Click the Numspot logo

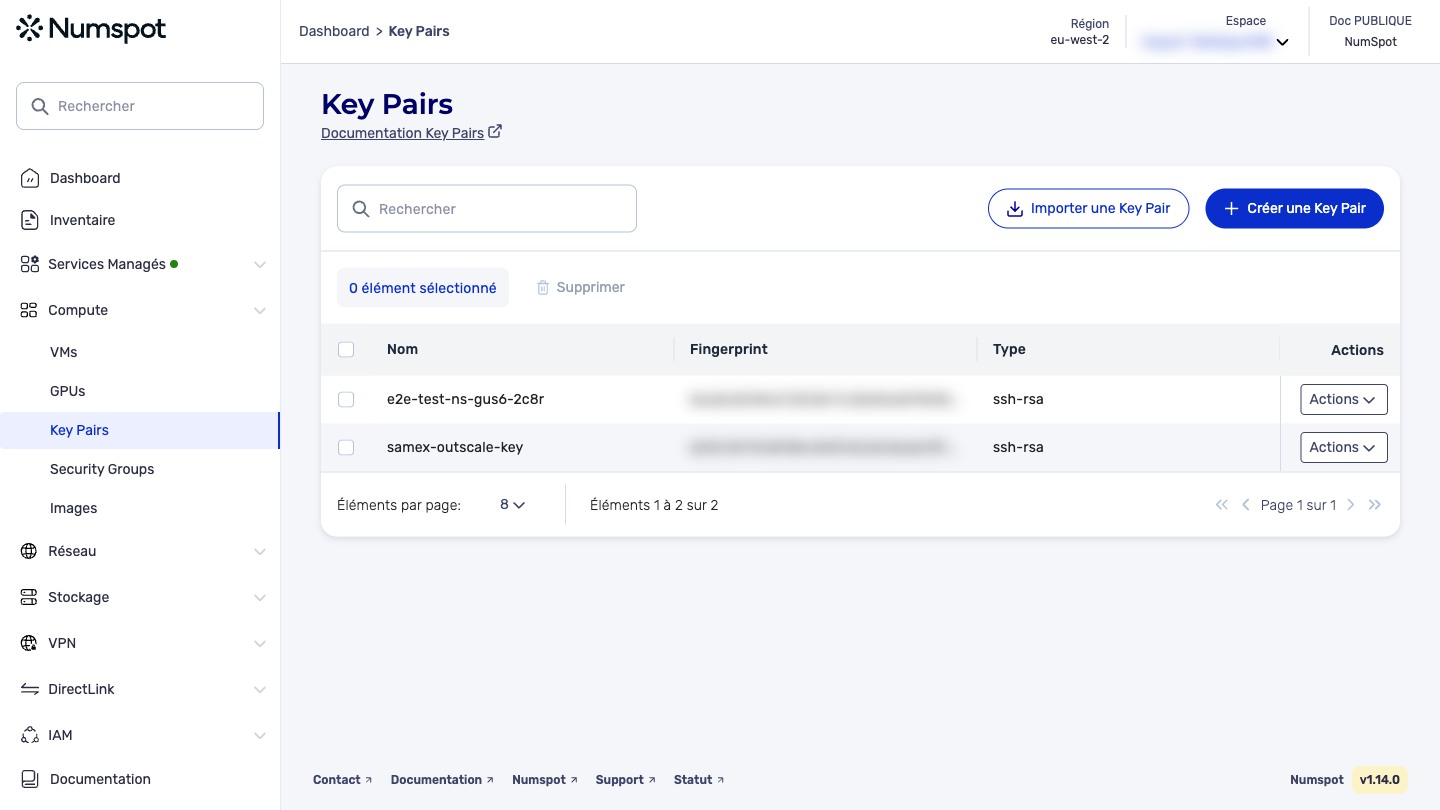92,29
